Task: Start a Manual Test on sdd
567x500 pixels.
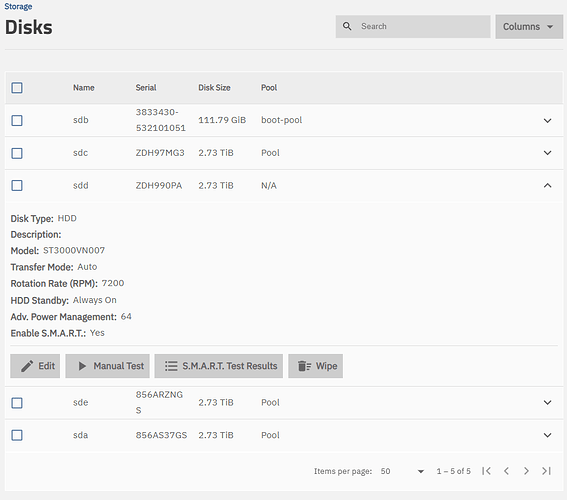Action: [107, 366]
